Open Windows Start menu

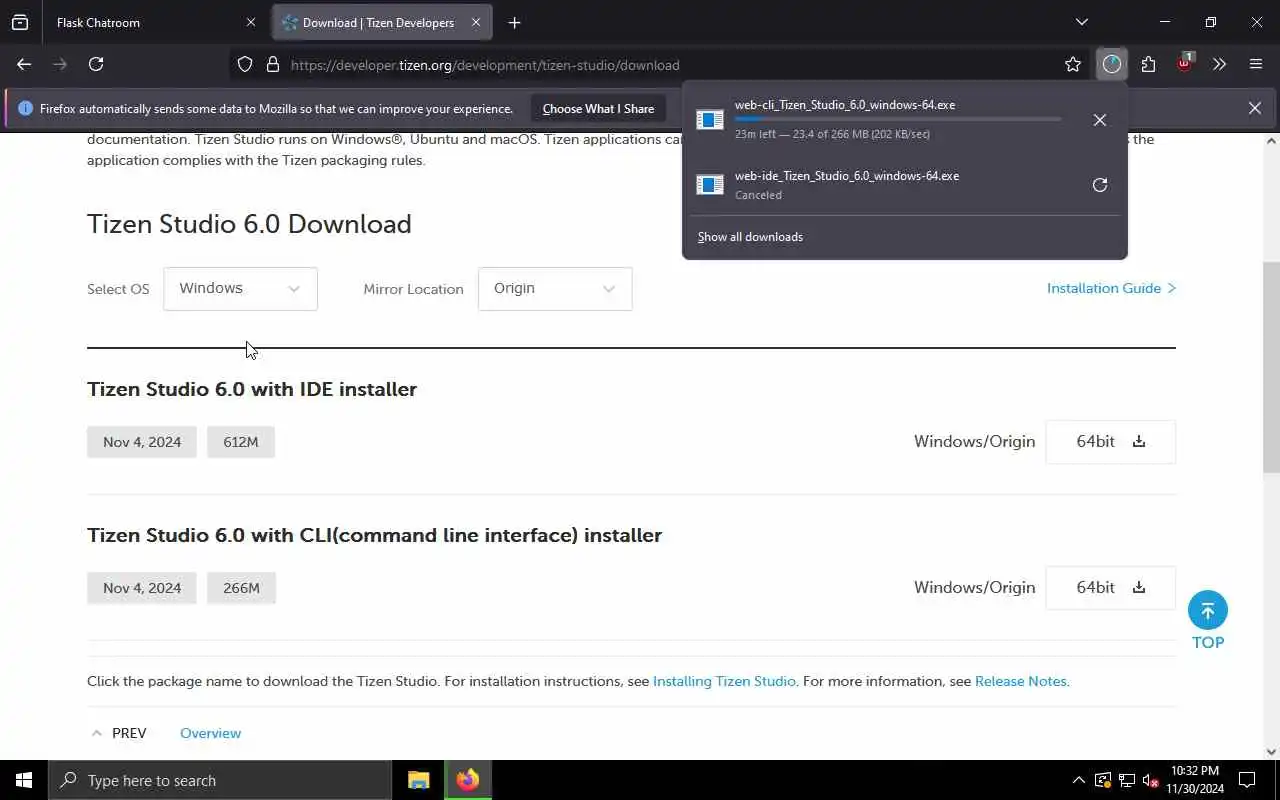coord(24,780)
